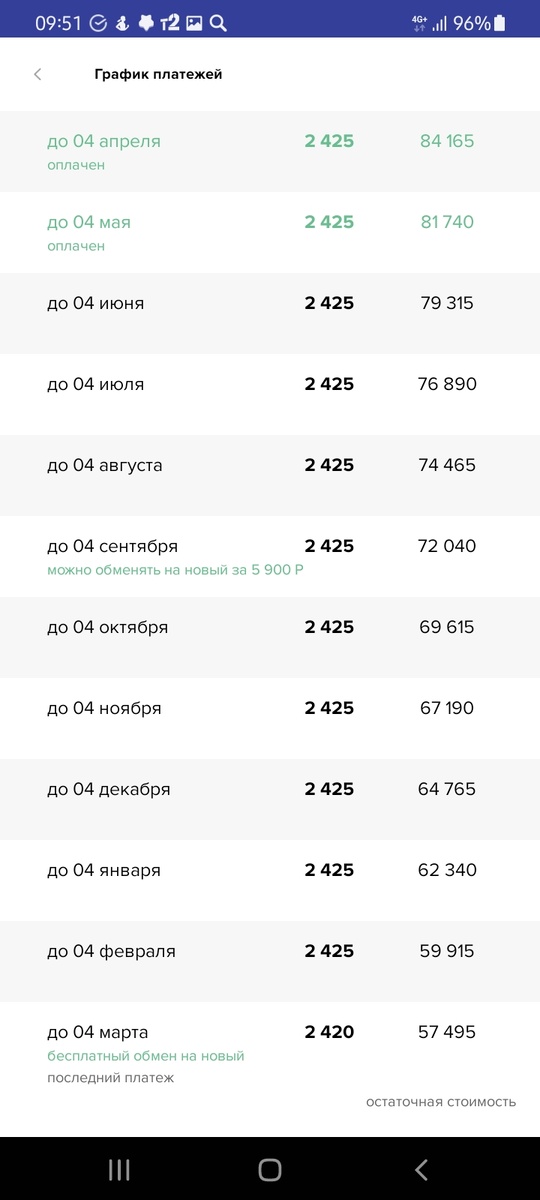This screenshot has height=1200, width=540.
Task: Open the search icon in status bar
Action: pyautogui.click(x=219, y=23)
